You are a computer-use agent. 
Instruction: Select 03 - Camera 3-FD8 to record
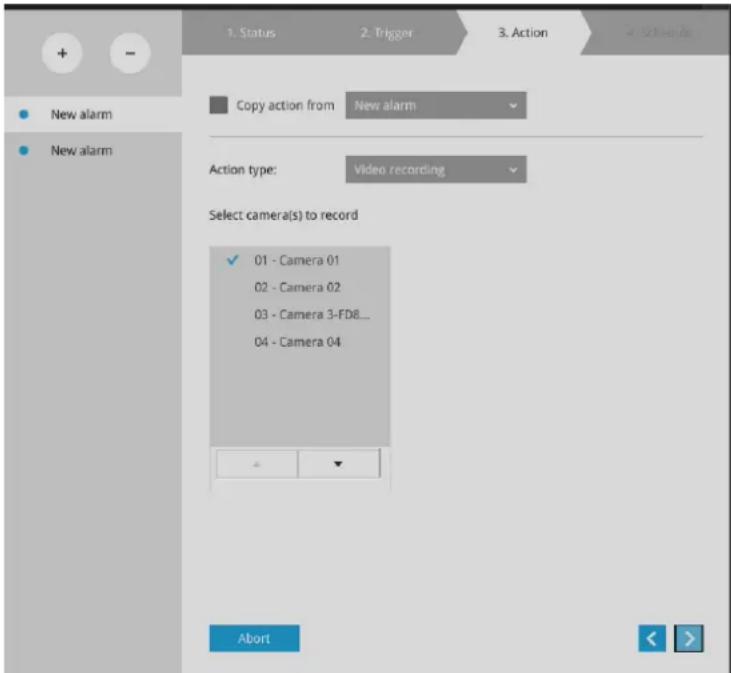299,315
